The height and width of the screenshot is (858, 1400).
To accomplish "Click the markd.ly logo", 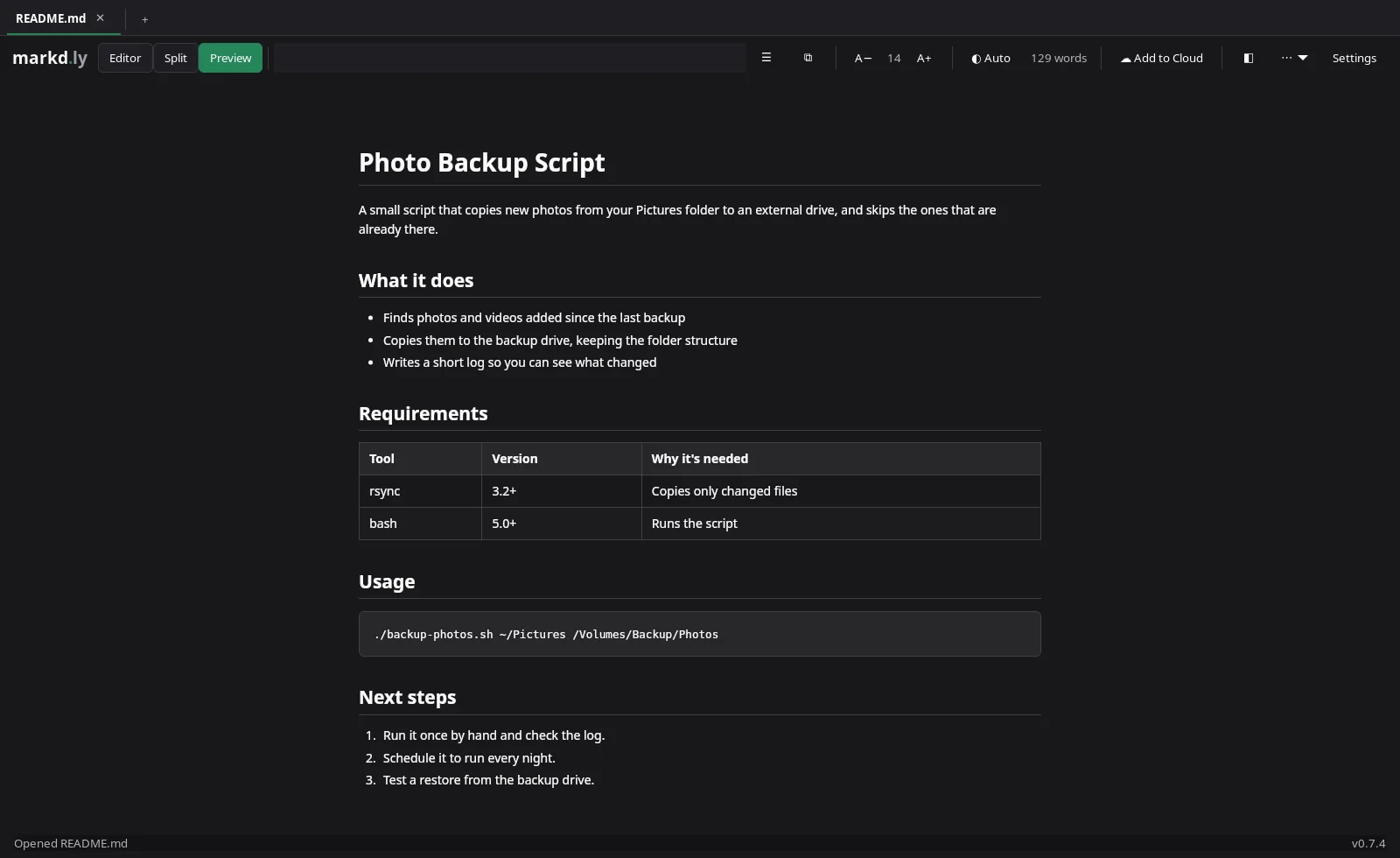I will [50, 58].
